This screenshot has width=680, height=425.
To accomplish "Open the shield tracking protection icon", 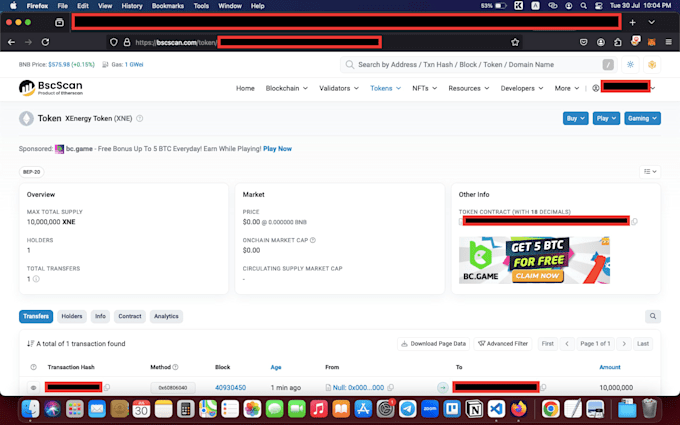I will pyautogui.click(x=114, y=42).
